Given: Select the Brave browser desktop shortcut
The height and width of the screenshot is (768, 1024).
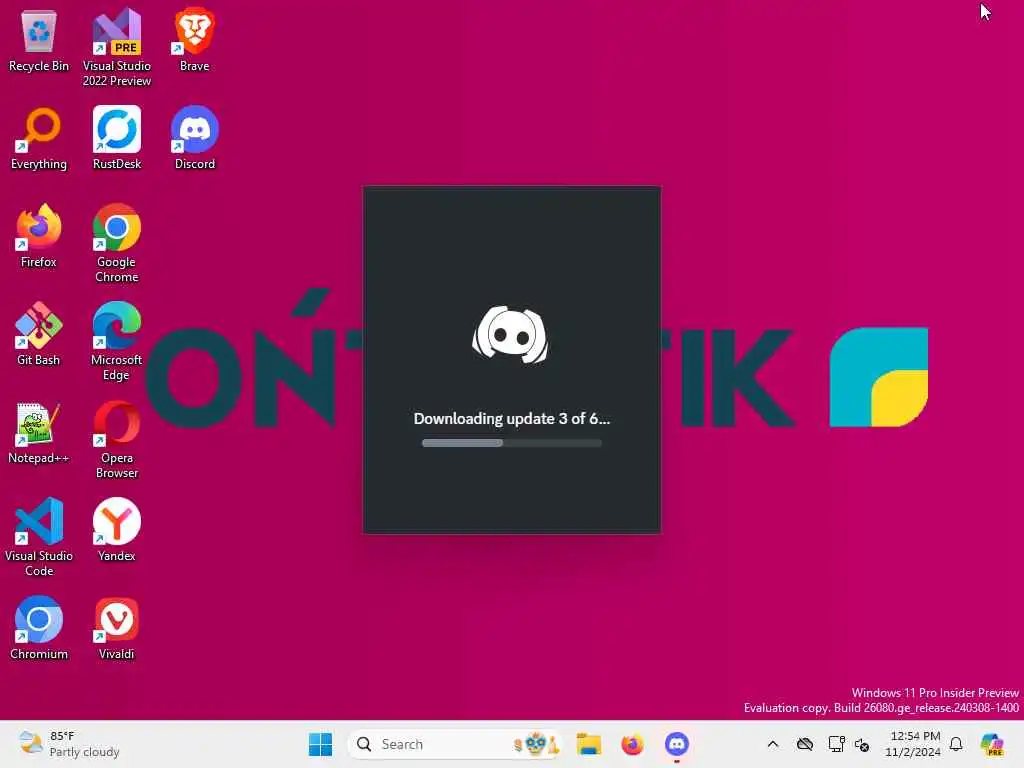Looking at the screenshot, I should coord(195,40).
